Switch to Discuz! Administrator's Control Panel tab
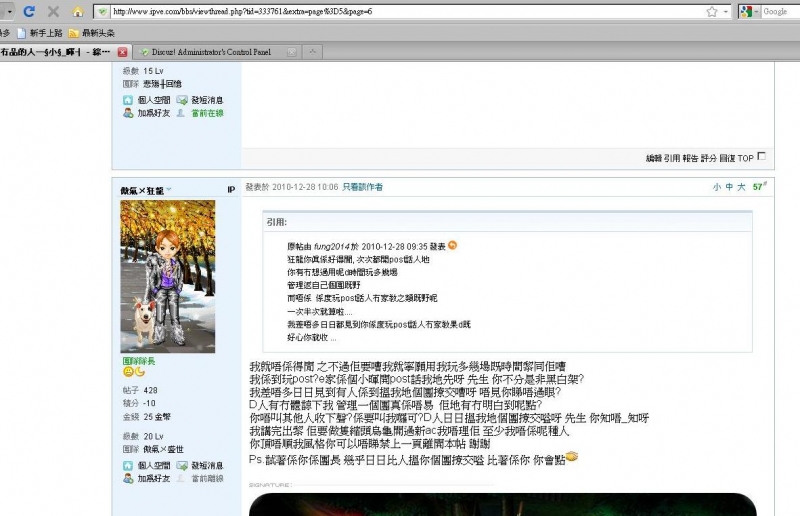Viewport: 800px width, 516px height. (x=204, y=51)
